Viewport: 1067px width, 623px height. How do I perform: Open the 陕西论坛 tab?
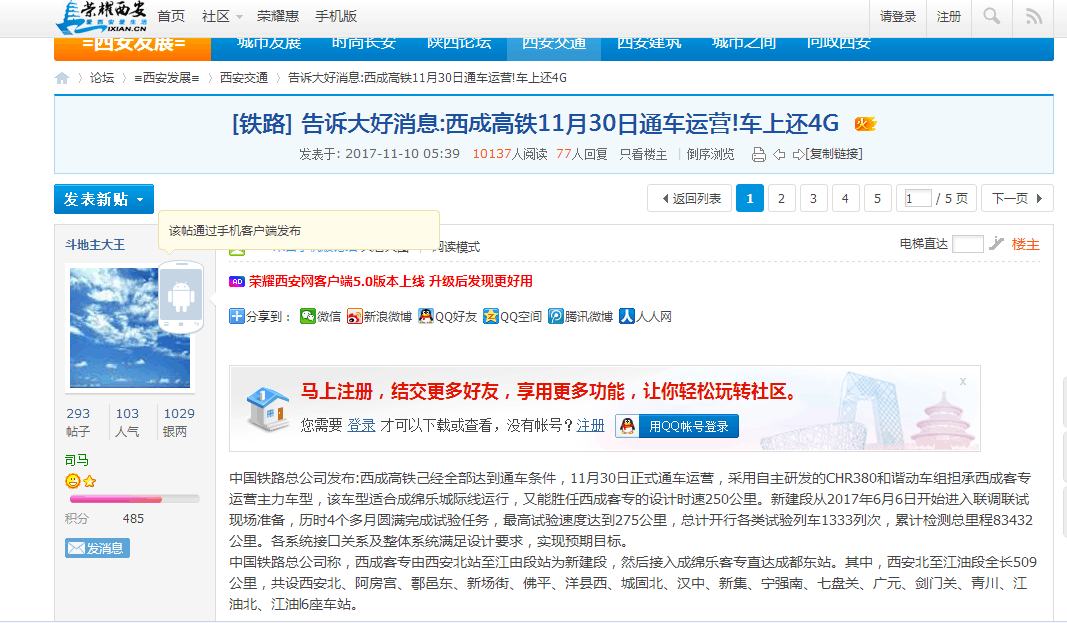(459, 43)
